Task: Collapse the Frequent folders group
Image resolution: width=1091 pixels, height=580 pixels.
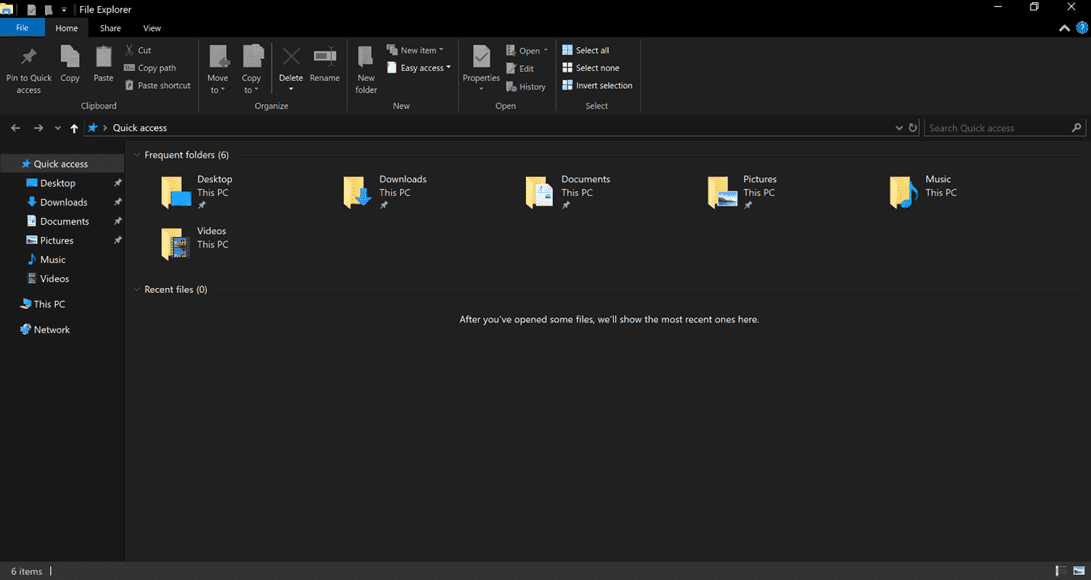Action: click(136, 155)
